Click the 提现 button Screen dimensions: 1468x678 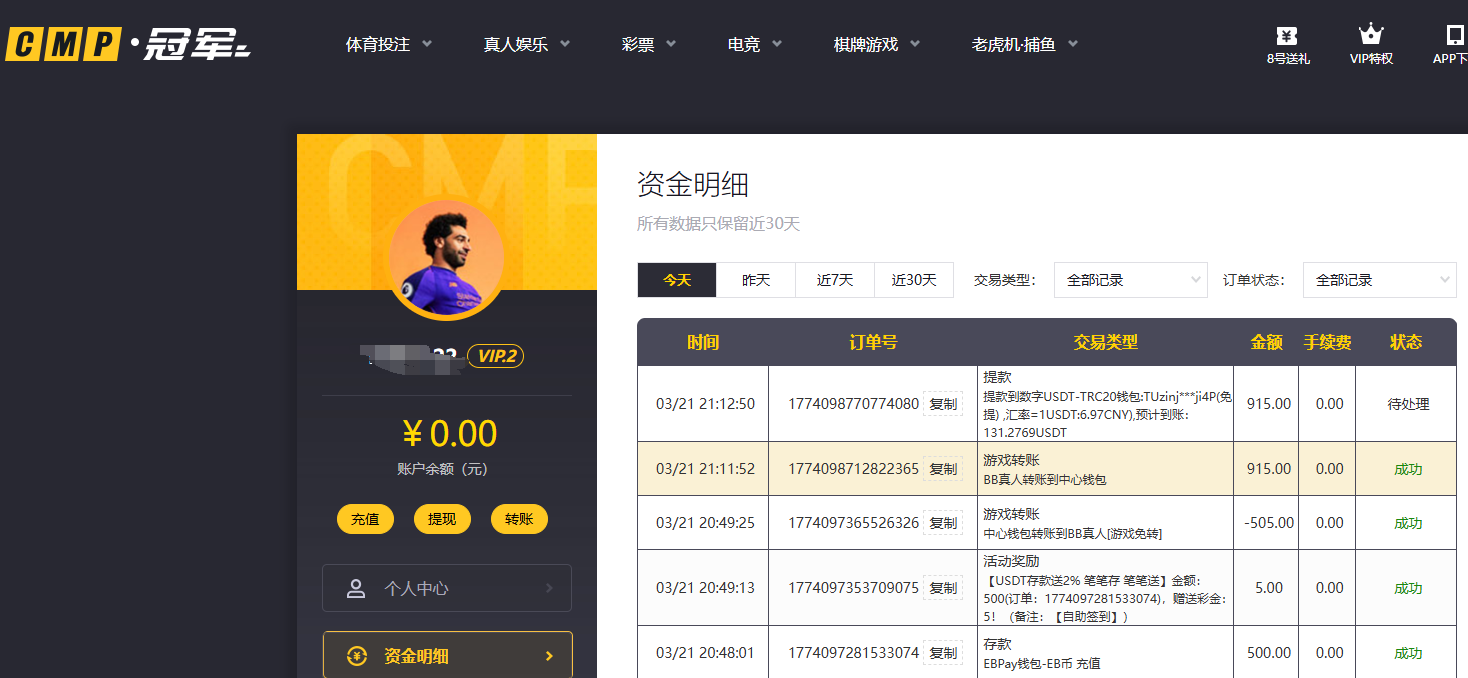[442, 519]
